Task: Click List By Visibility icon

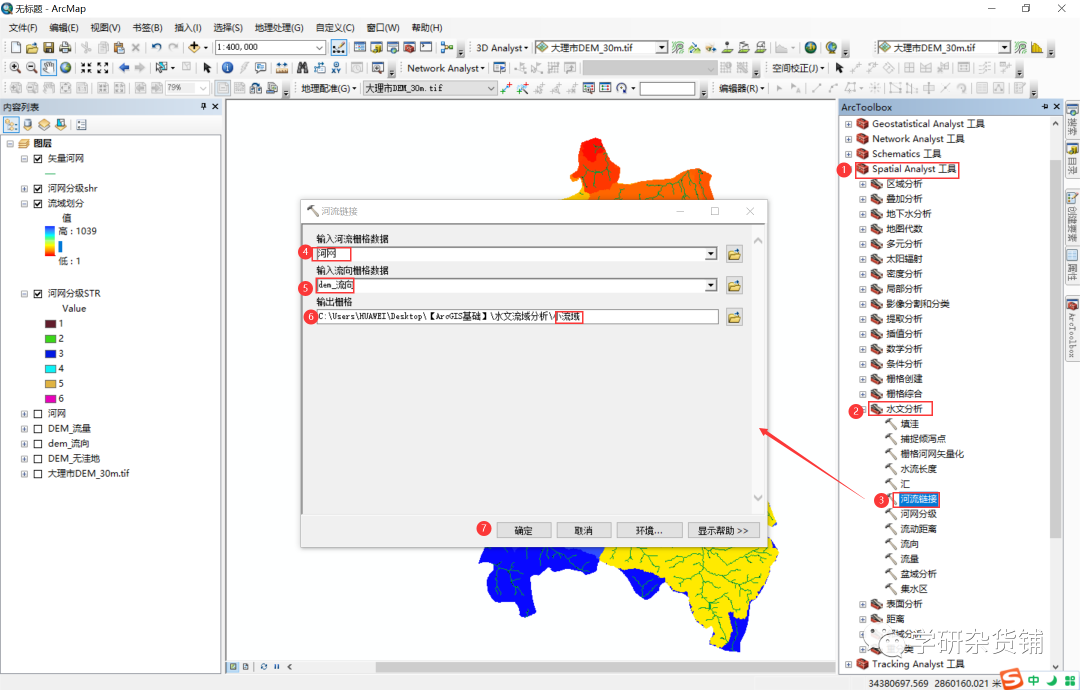Action: (x=44, y=125)
